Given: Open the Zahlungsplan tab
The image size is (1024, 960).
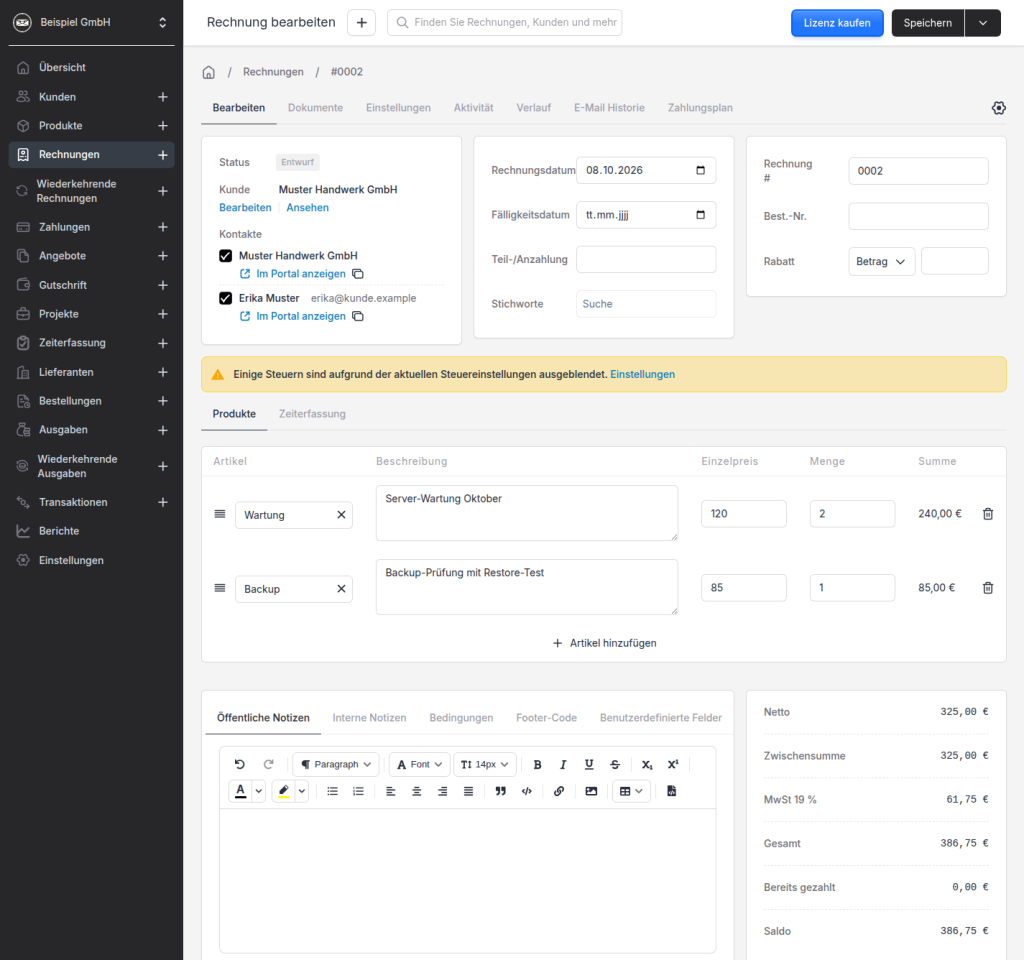Looking at the screenshot, I should click(700, 108).
